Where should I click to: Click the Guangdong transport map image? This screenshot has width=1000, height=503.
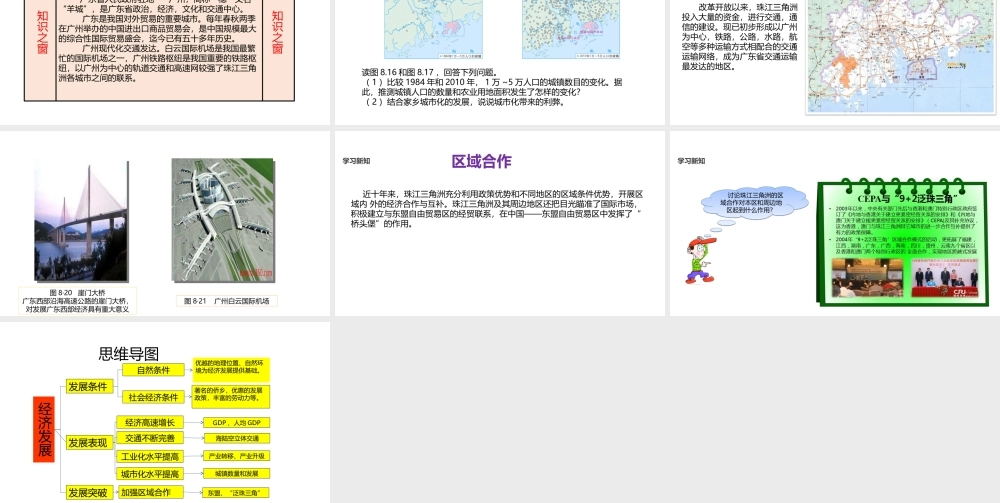(x=901, y=57)
